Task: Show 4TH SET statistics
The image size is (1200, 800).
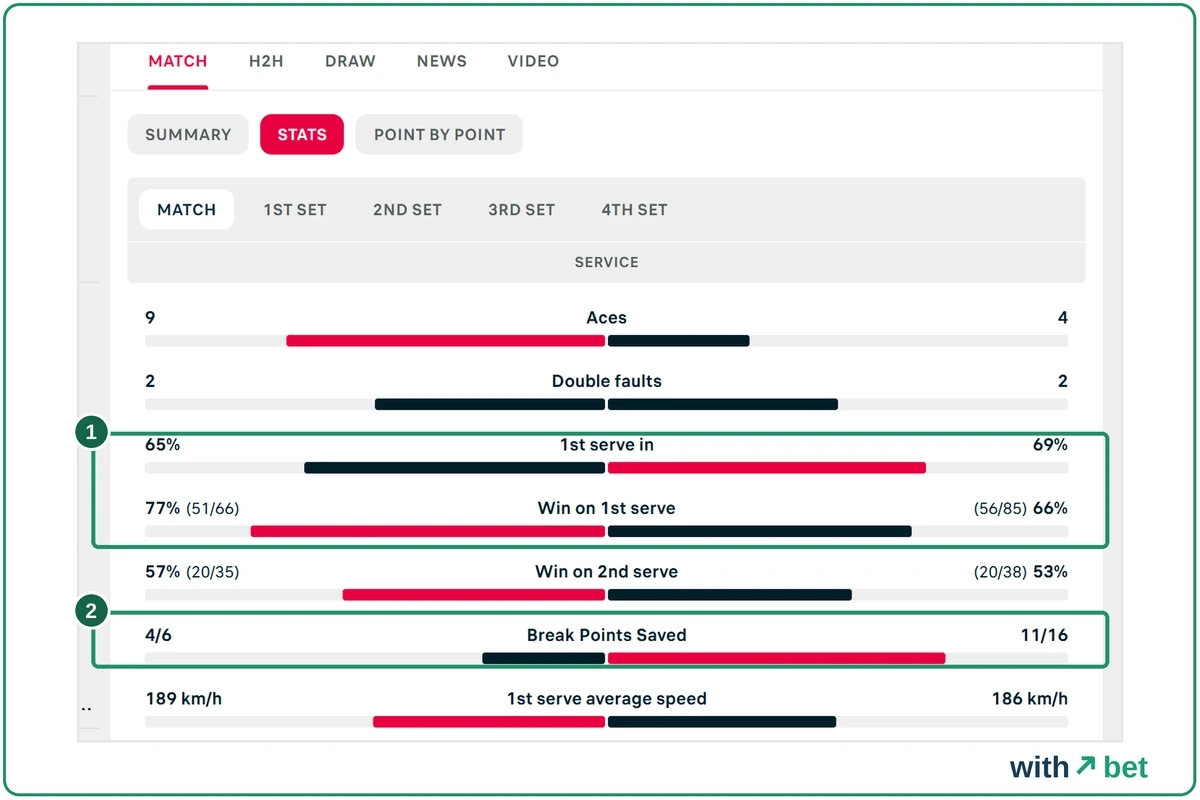Action: [x=634, y=210]
